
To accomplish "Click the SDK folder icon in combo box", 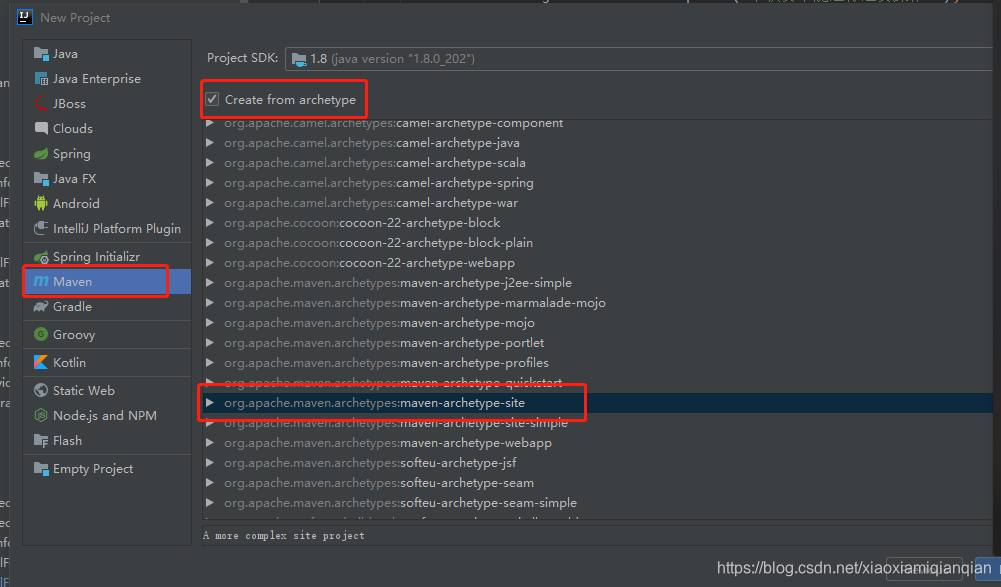I will pyautogui.click(x=299, y=59).
